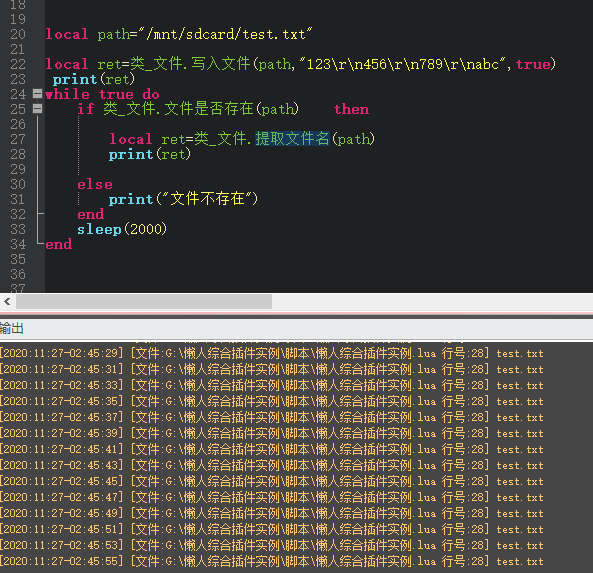The image size is (593, 573).
Task: Click output log entry at 02:45:47
Action: coord(272,497)
